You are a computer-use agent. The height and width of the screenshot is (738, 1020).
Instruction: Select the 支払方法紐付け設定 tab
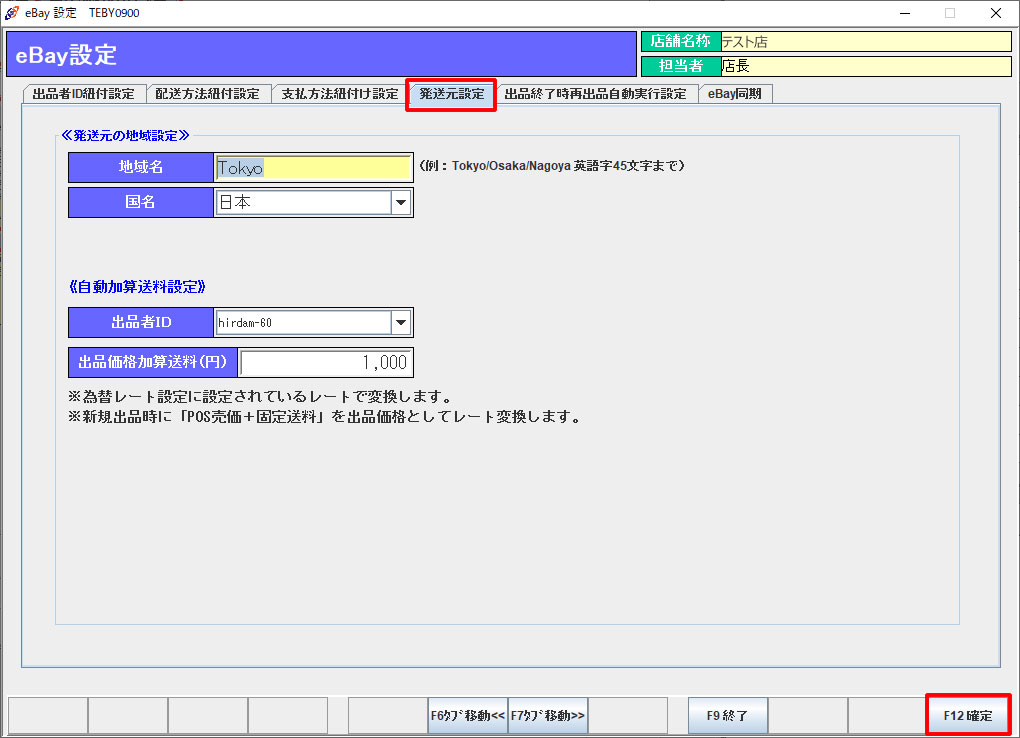click(339, 94)
